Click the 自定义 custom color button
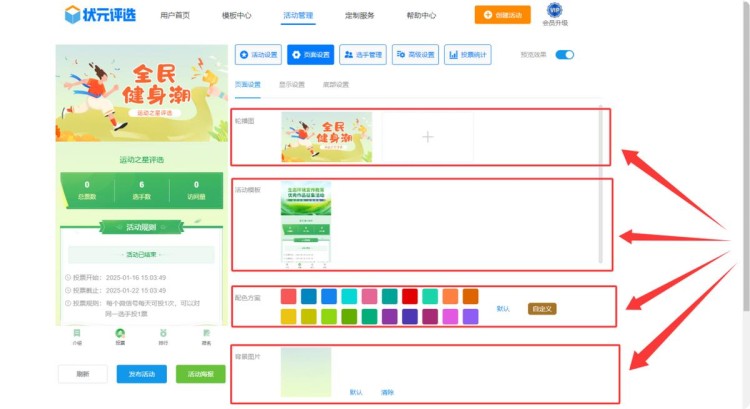The image size is (750, 409). [541, 309]
